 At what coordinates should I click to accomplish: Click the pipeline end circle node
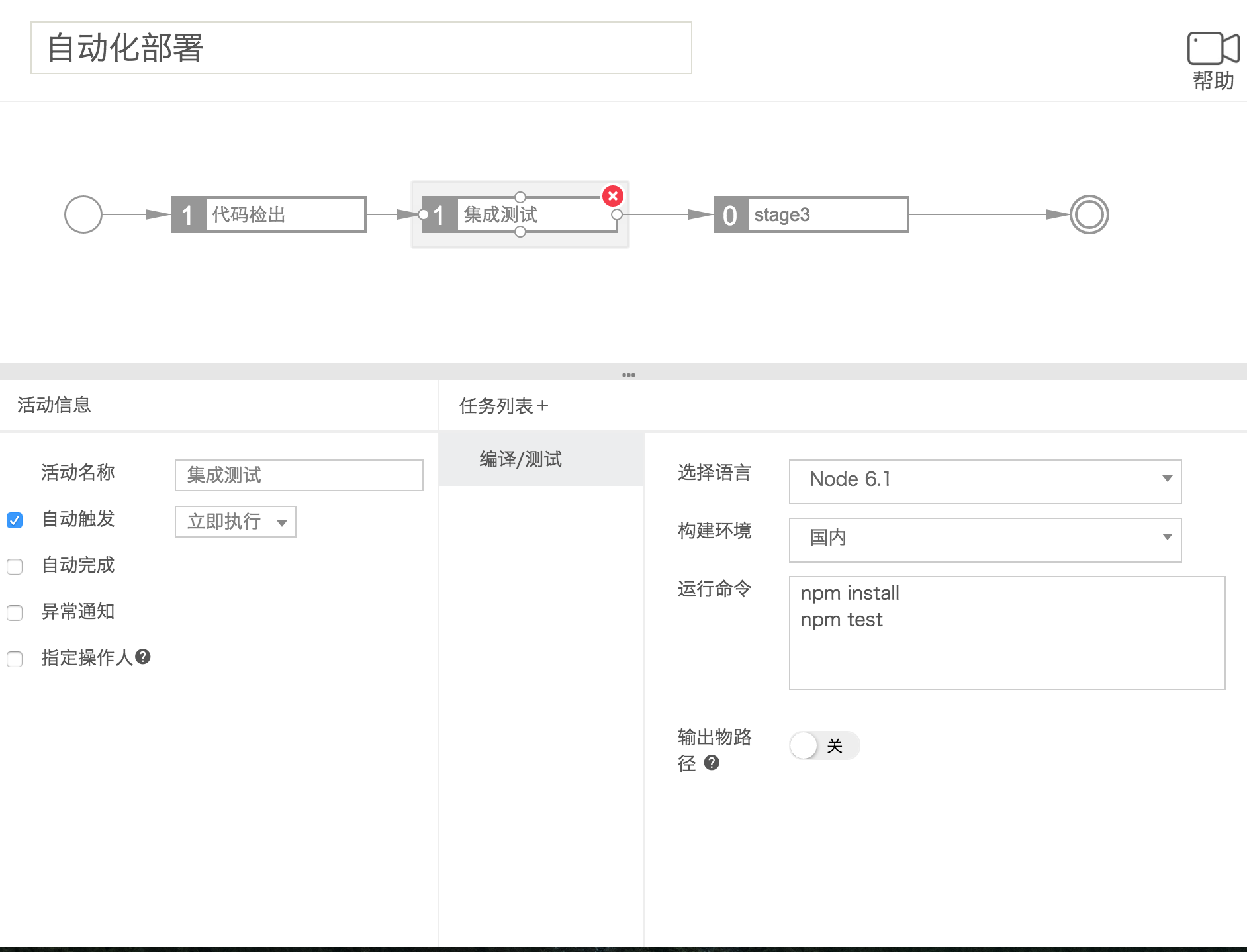click(1089, 214)
